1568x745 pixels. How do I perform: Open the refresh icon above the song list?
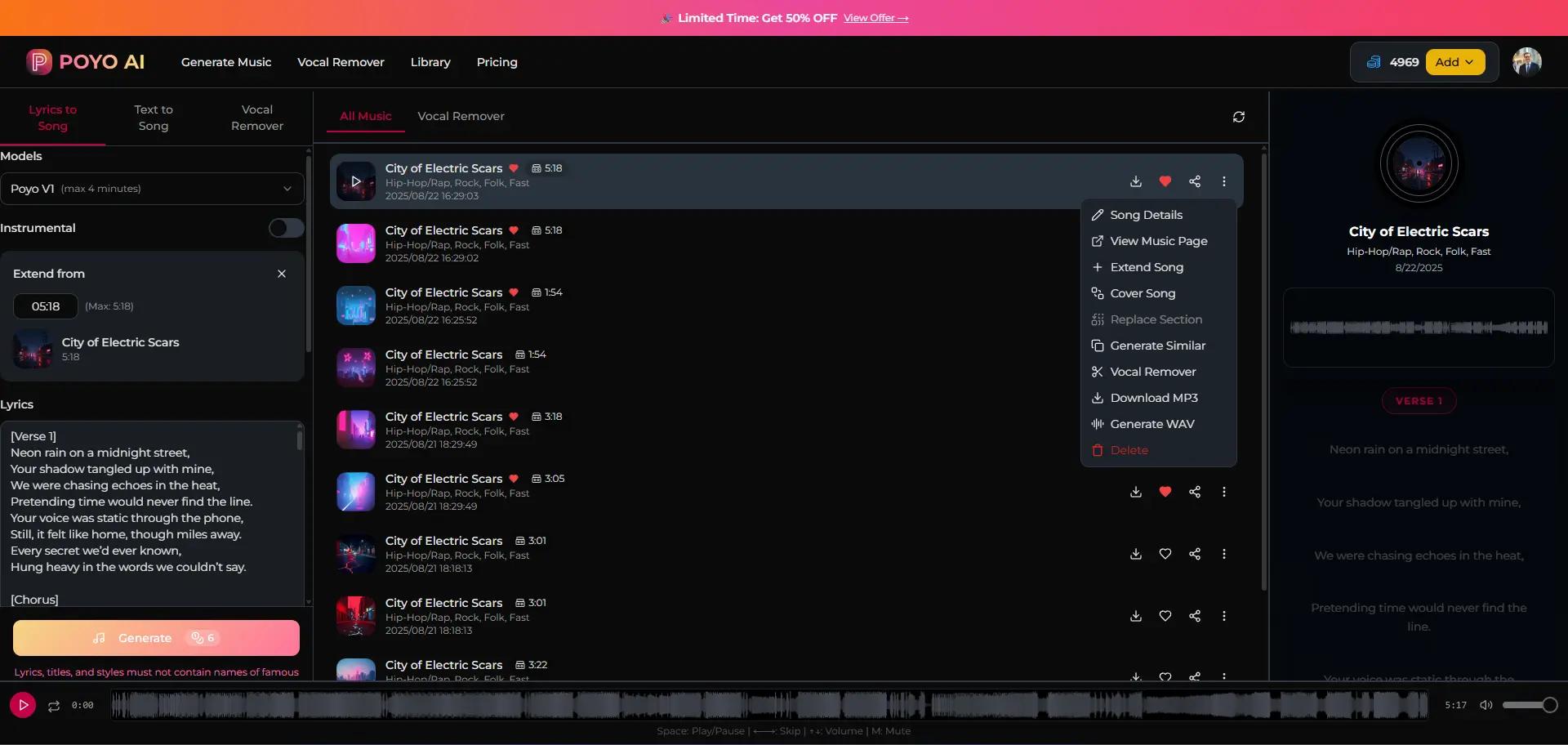click(1239, 116)
